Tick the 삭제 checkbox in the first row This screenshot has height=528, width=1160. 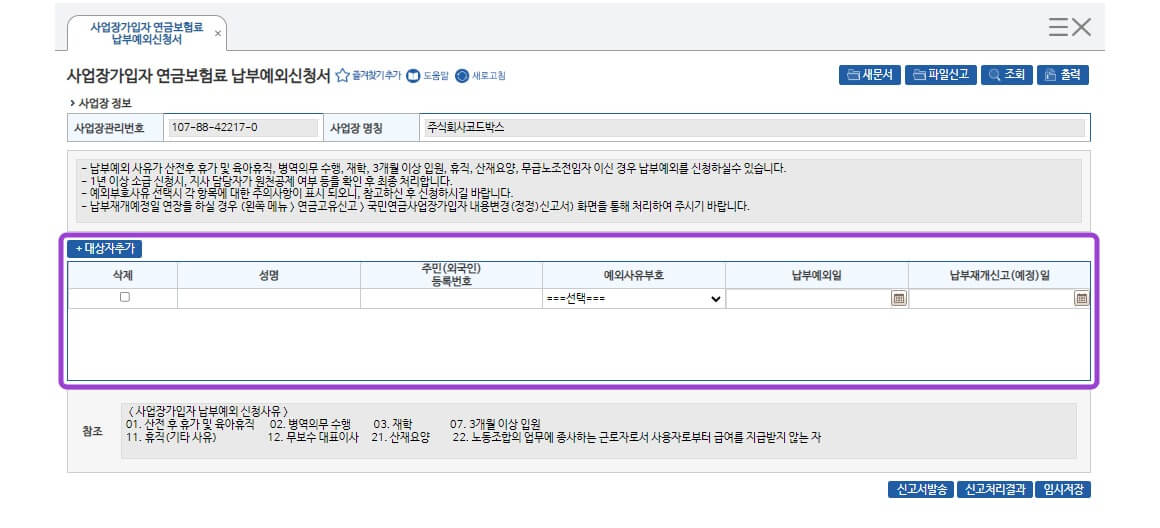tap(124, 297)
